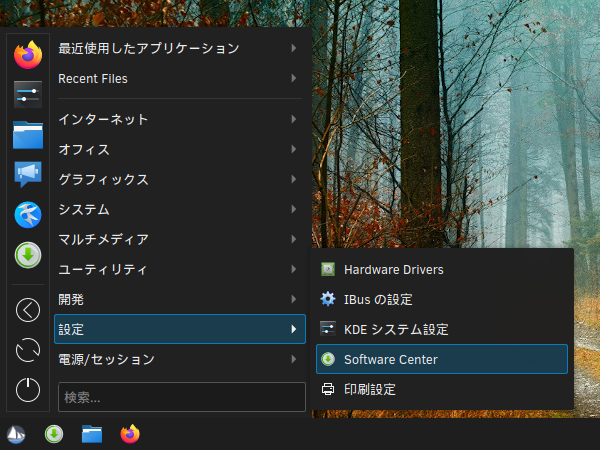Expand arrow beside マルチメディア

pos(293,239)
